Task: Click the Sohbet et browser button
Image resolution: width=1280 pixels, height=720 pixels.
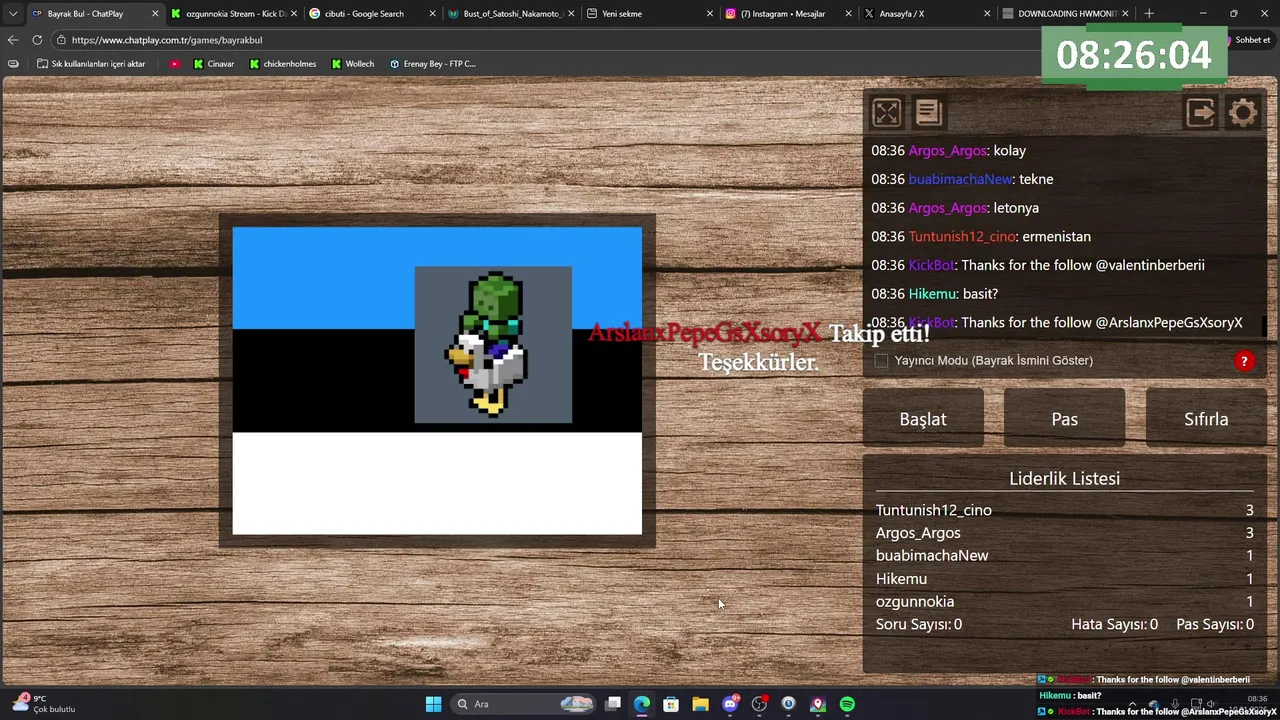Action: coord(1250,40)
